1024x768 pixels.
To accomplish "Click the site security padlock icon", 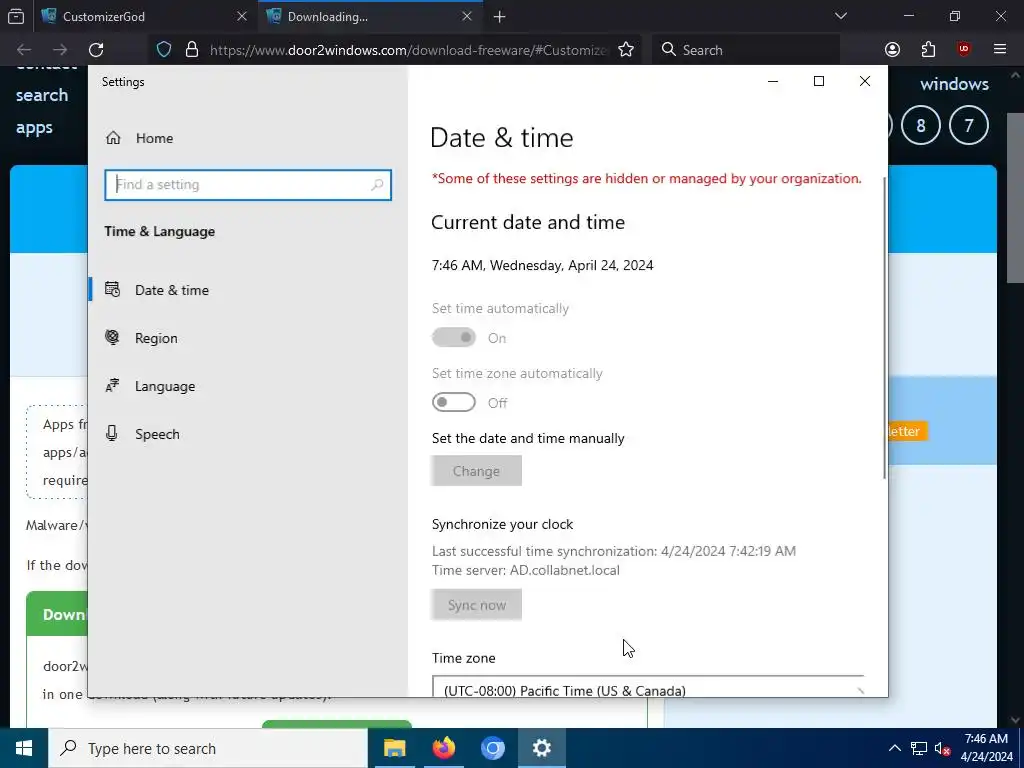I will click(x=192, y=50).
